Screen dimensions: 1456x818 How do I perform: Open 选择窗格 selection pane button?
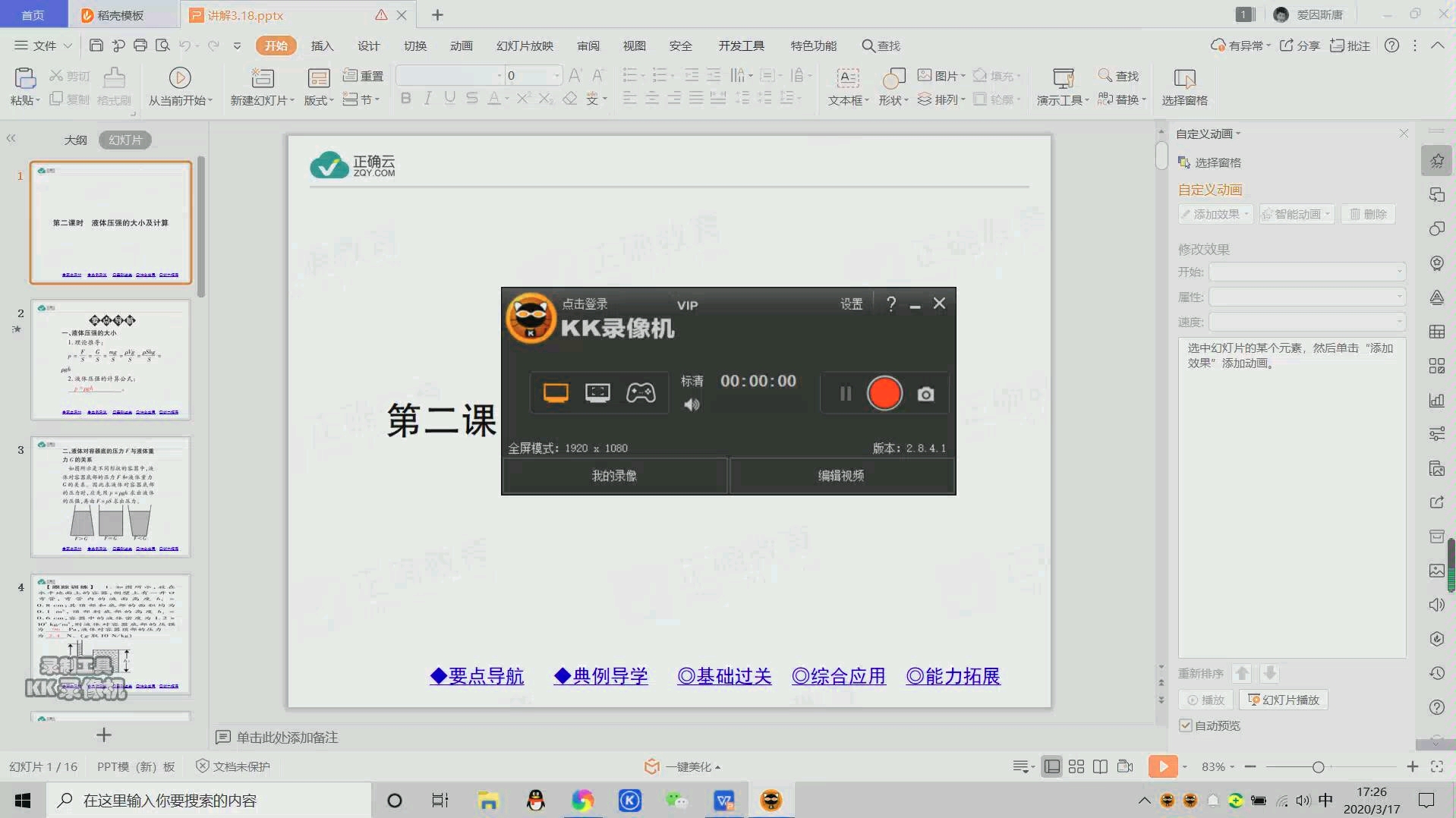pos(1184,86)
